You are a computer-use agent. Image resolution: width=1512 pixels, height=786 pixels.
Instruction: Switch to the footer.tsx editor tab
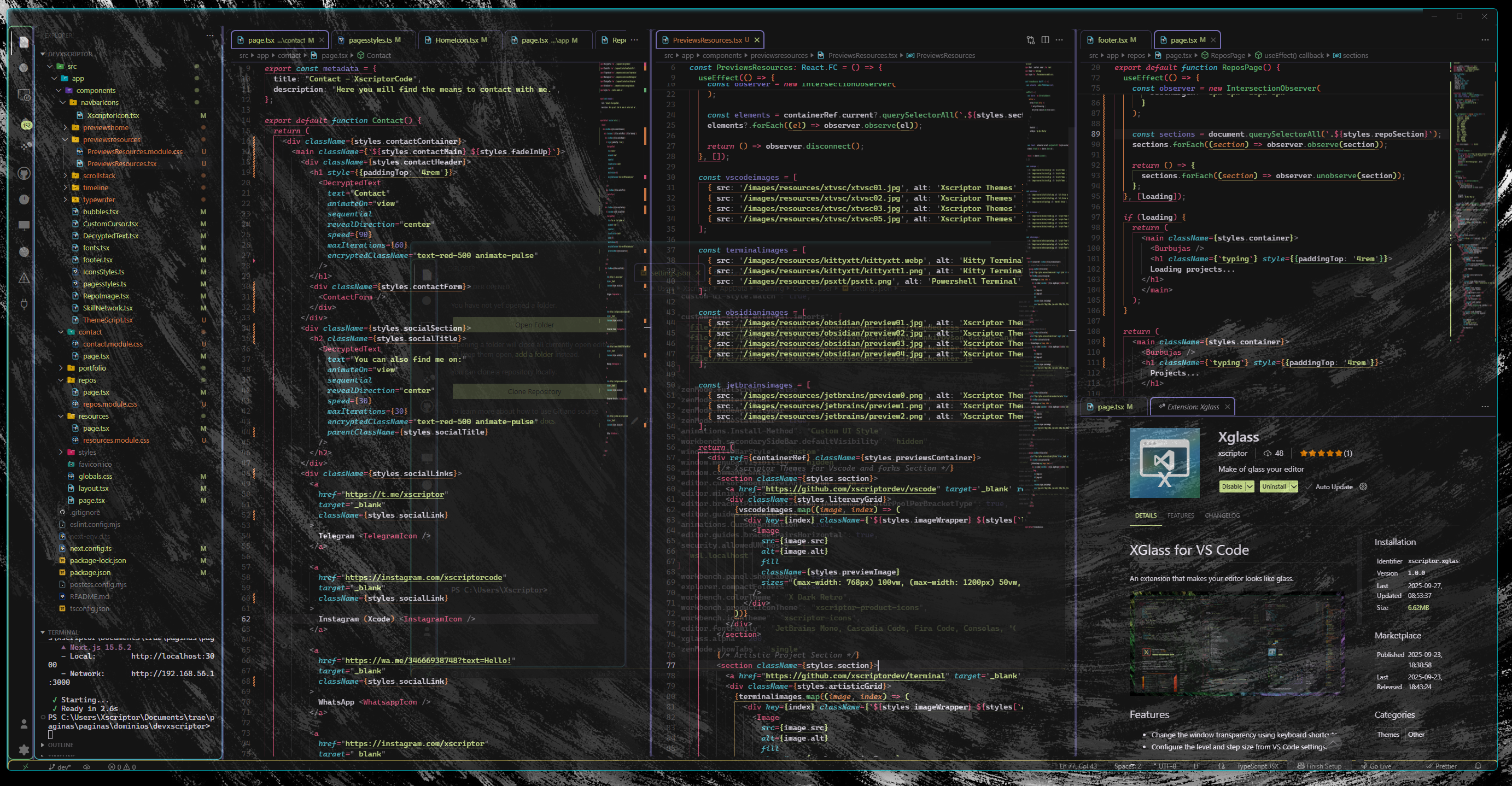(1113, 39)
